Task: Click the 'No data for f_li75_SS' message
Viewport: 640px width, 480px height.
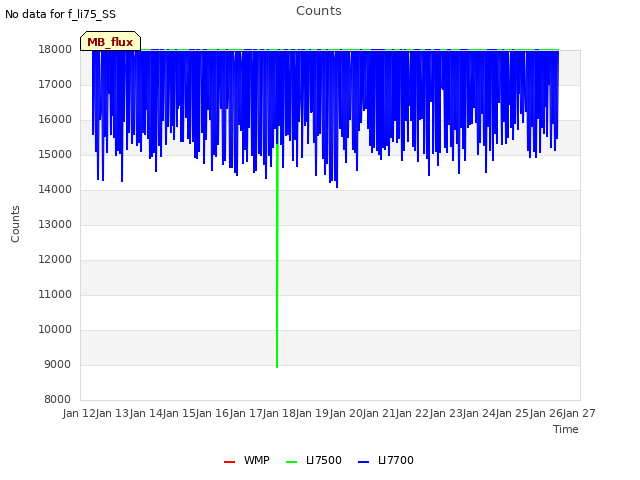Action: [60, 14]
